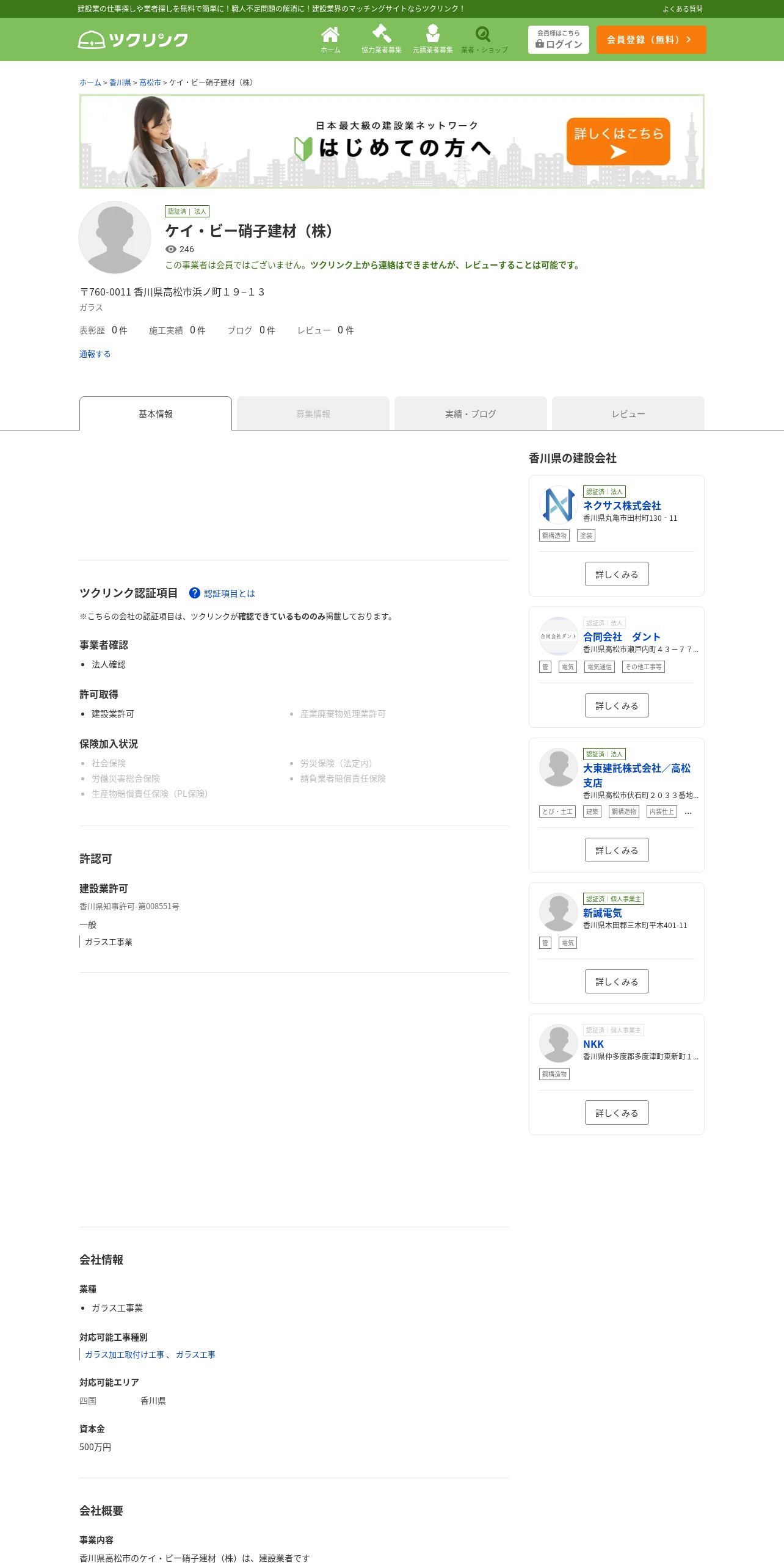Click the company profile avatar
Screen dimensions: 784x1568
[115, 238]
